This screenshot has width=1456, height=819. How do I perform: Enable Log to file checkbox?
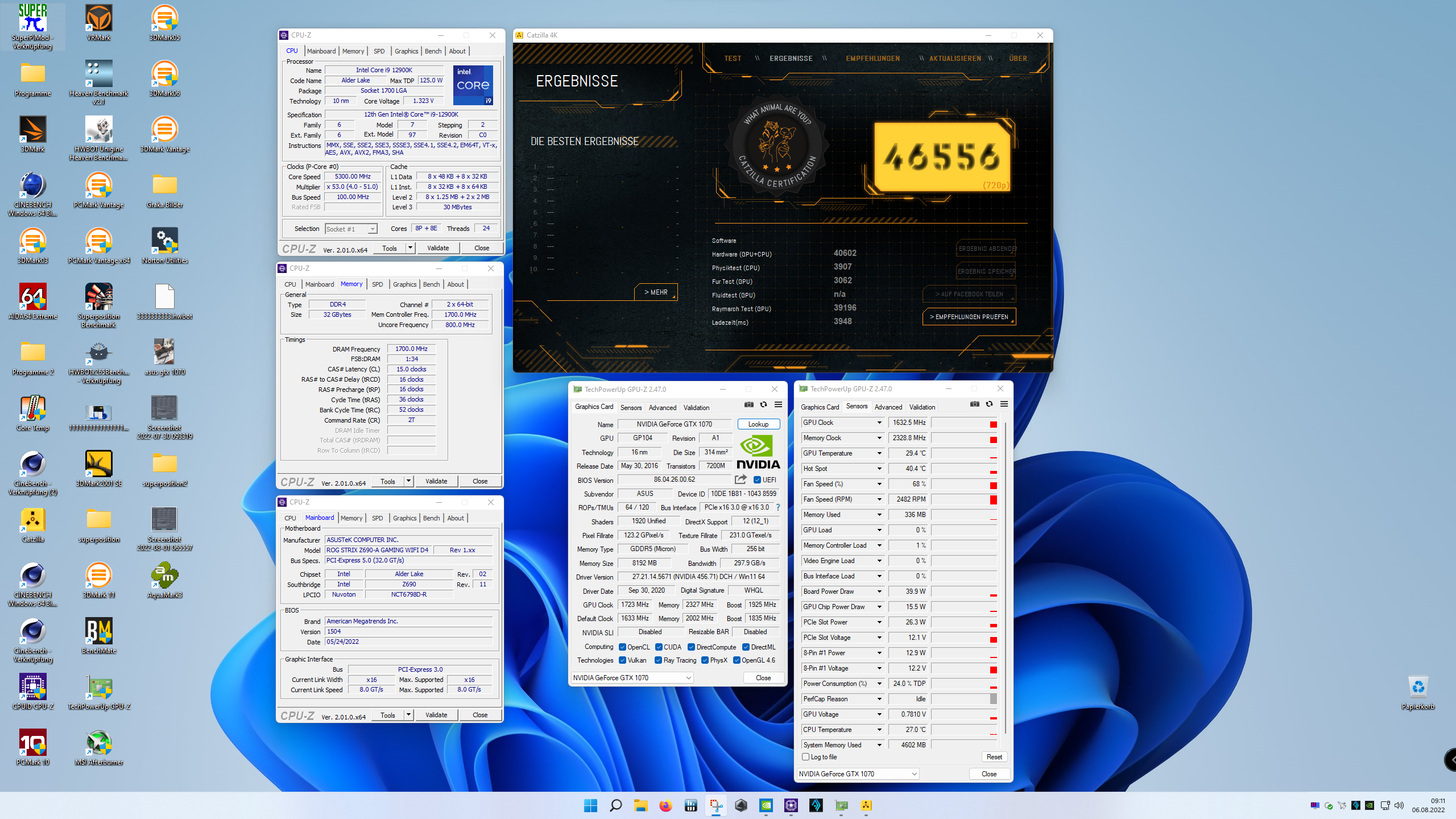coord(805,757)
